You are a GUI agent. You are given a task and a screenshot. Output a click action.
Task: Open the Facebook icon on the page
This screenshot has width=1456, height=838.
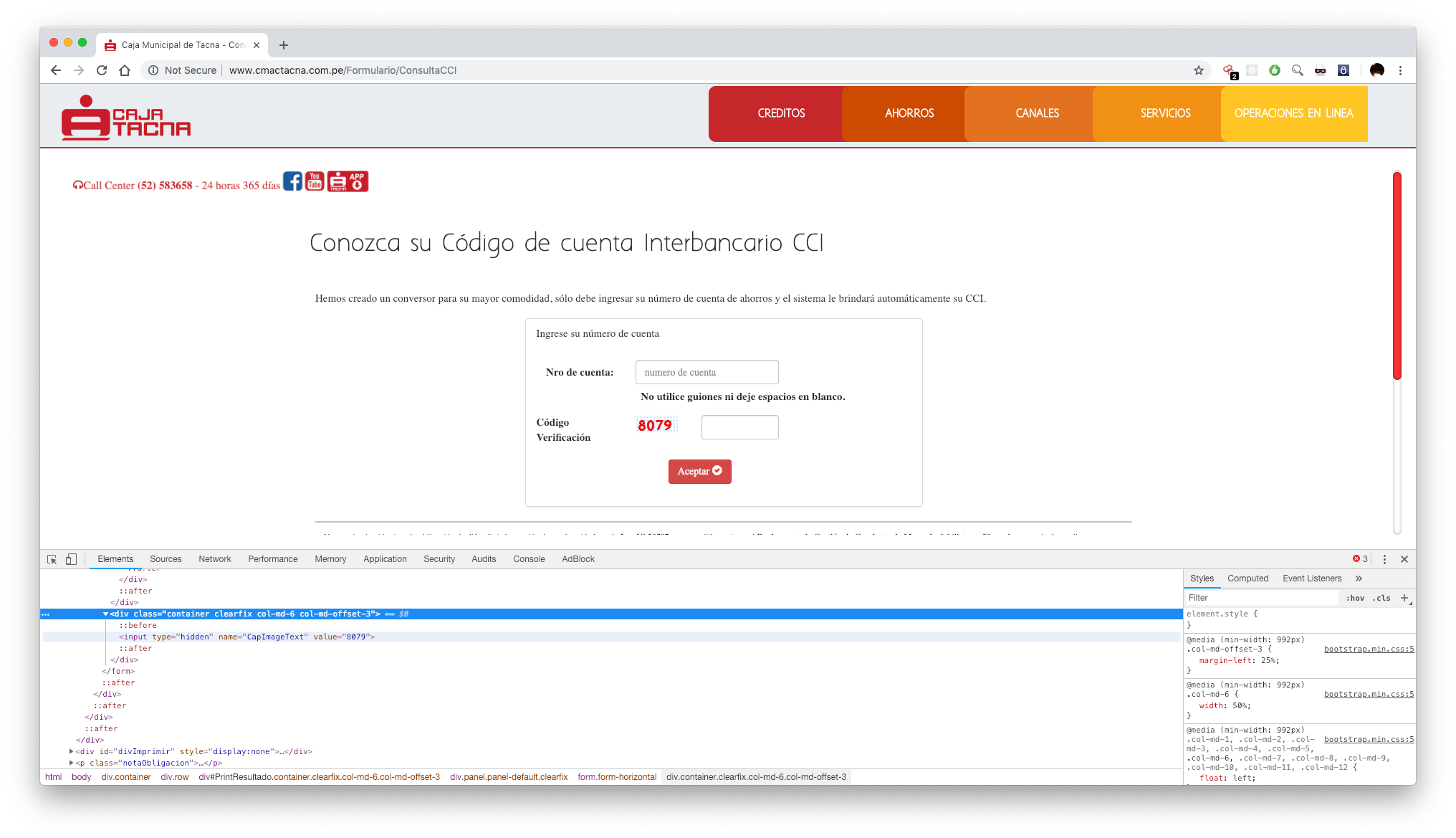point(292,181)
